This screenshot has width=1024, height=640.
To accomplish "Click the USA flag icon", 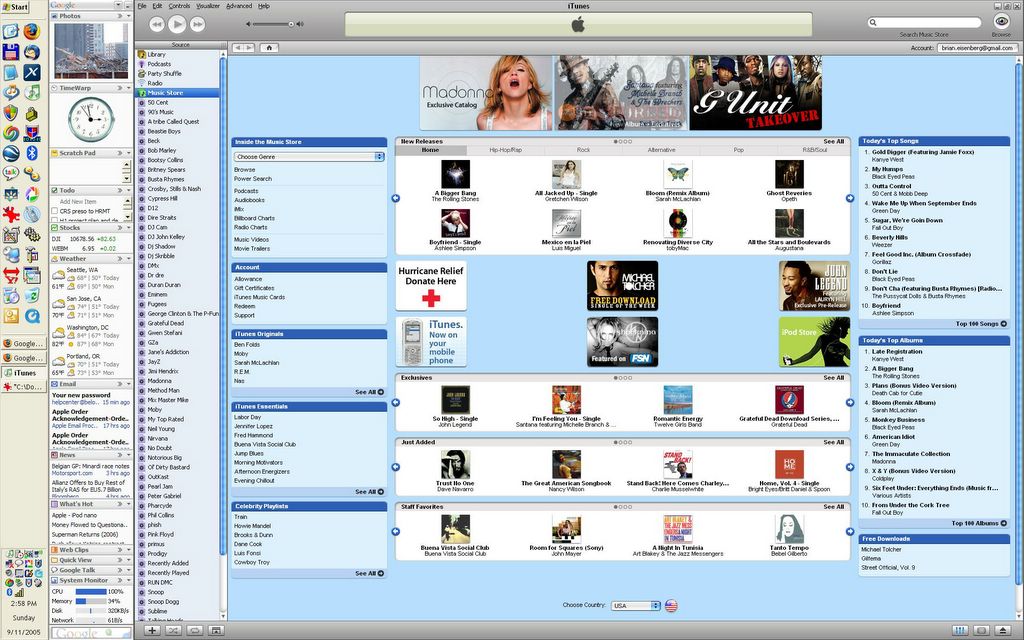I will tap(671, 605).
